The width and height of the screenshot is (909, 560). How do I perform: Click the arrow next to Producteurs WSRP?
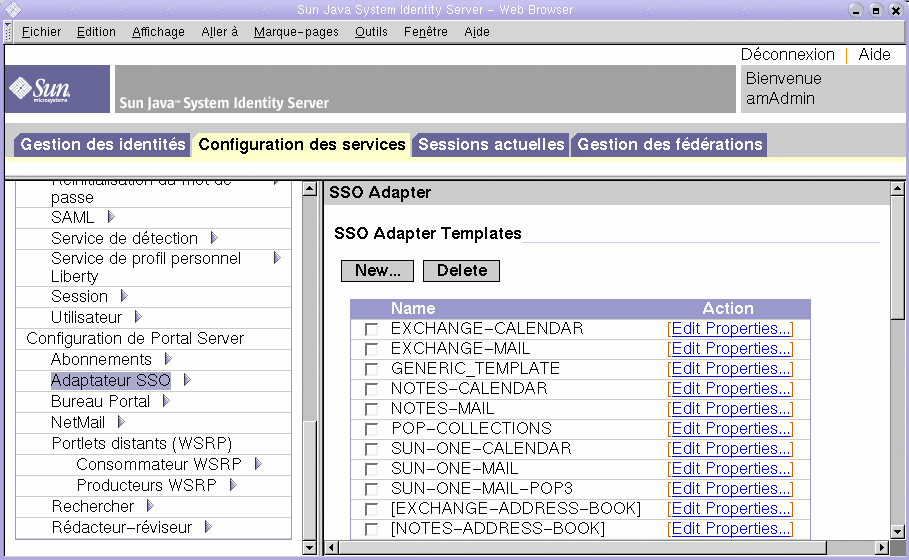point(233,485)
